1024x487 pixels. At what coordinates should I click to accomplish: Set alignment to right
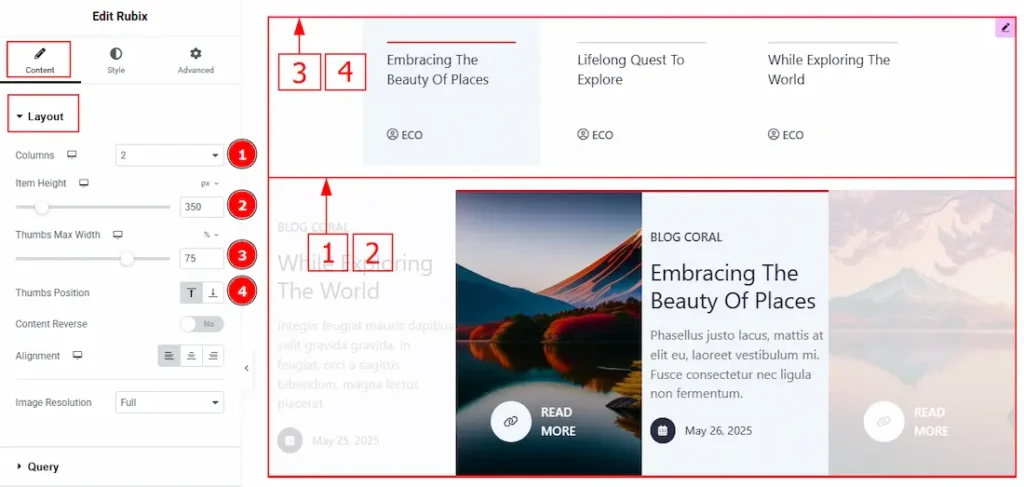[213, 356]
